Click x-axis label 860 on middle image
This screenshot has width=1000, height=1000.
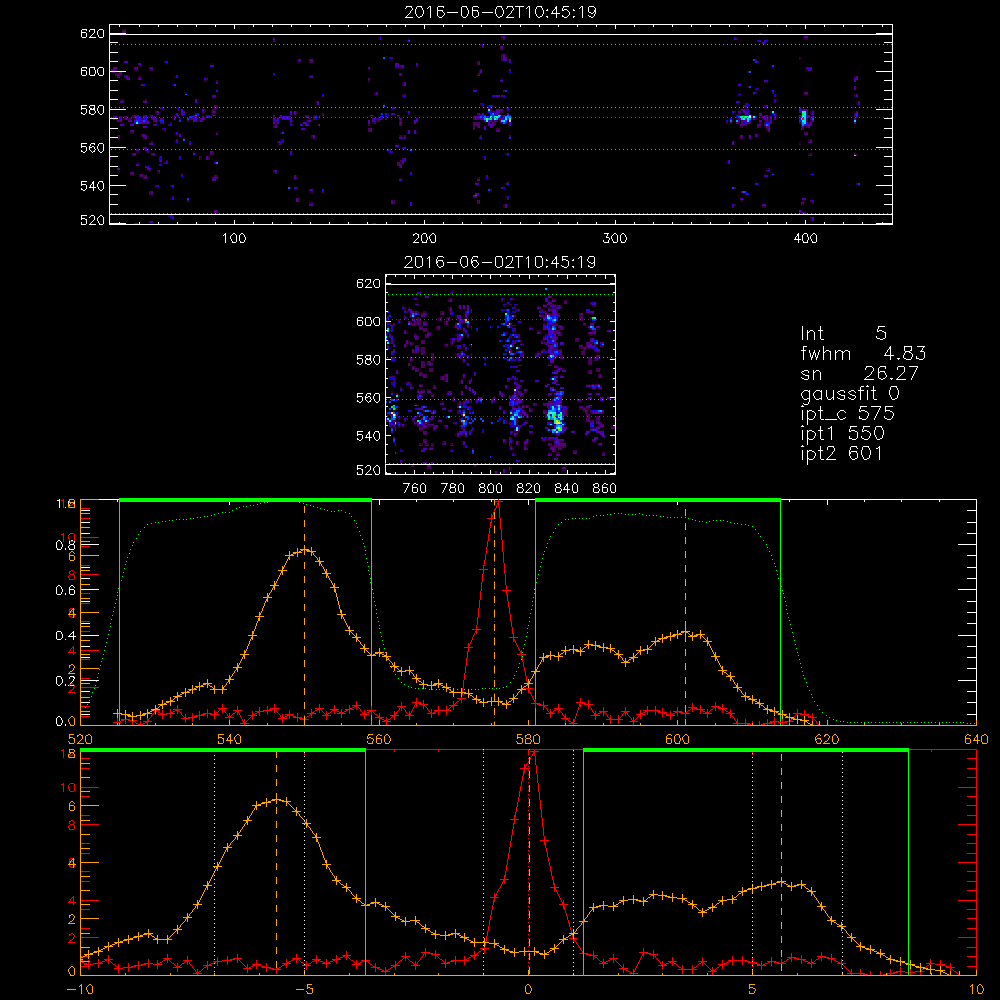(605, 489)
